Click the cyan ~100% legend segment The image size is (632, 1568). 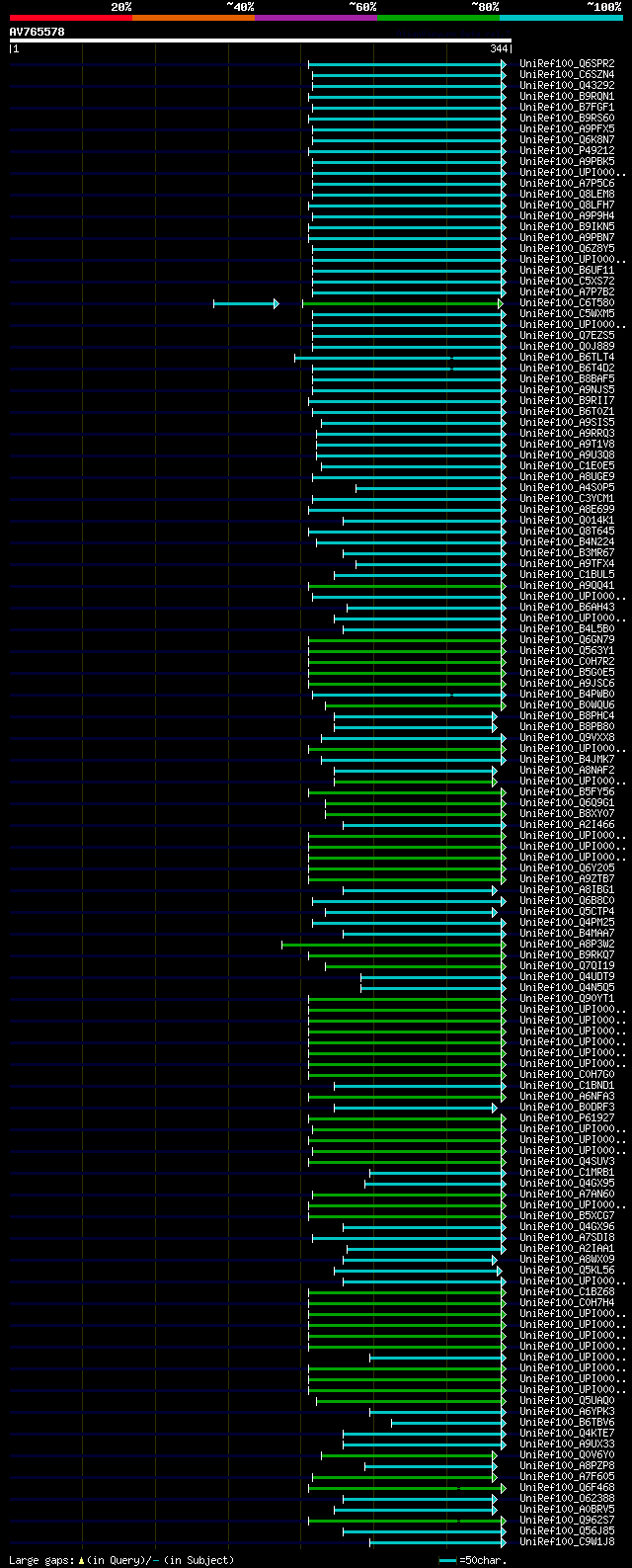coord(561,17)
